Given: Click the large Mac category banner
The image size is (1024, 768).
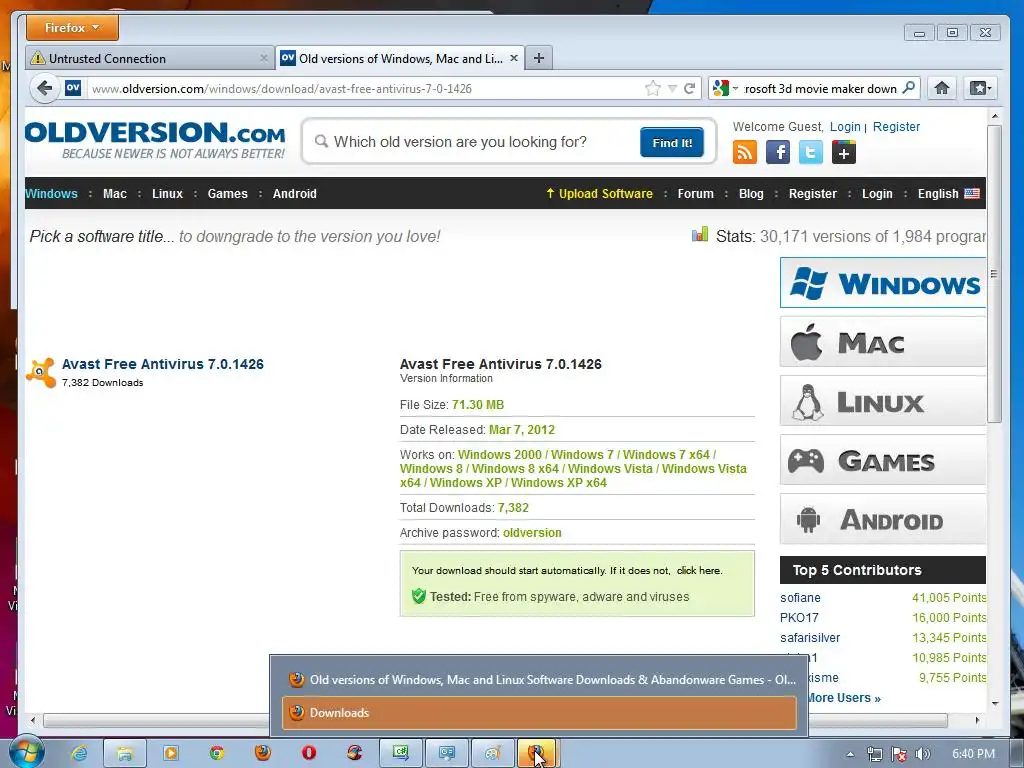Looking at the screenshot, I should (883, 342).
